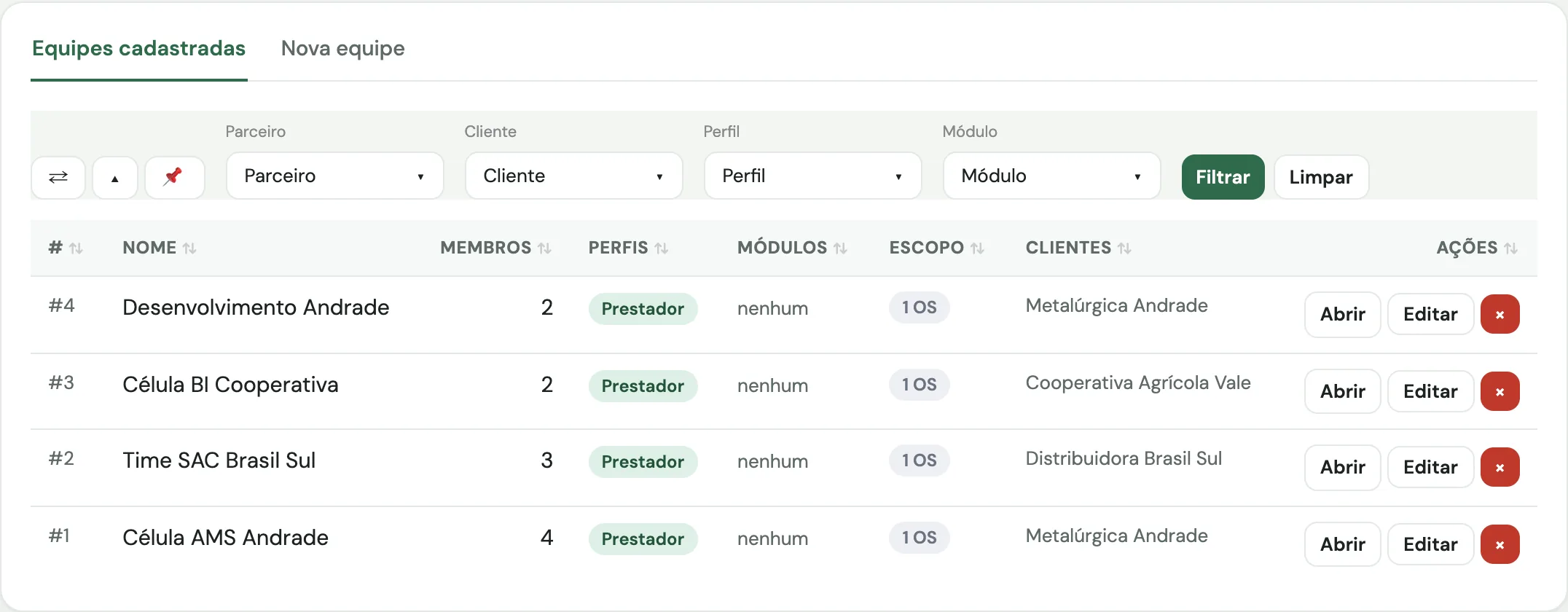Click team name Célula AMS Andrade
Image resolution: width=1568 pixels, height=612 pixels.
pyautogui.click(x=225, y=538)
